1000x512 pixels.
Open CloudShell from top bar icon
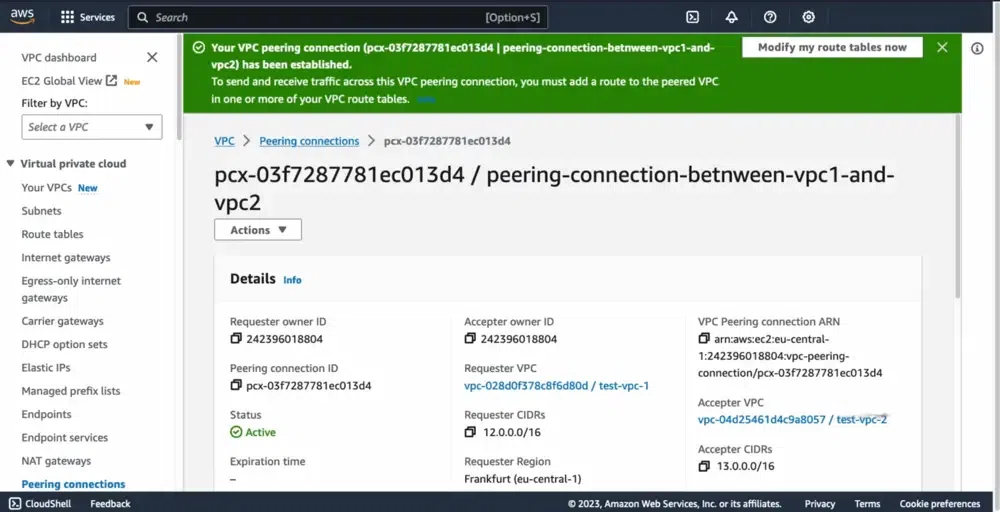pyautogui.click(x=693, y=17)
